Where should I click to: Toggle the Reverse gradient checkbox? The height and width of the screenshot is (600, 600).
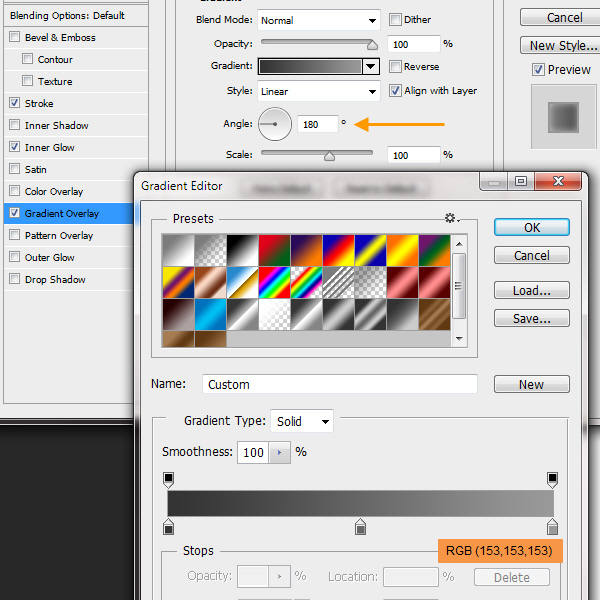(x=395, y=67)
